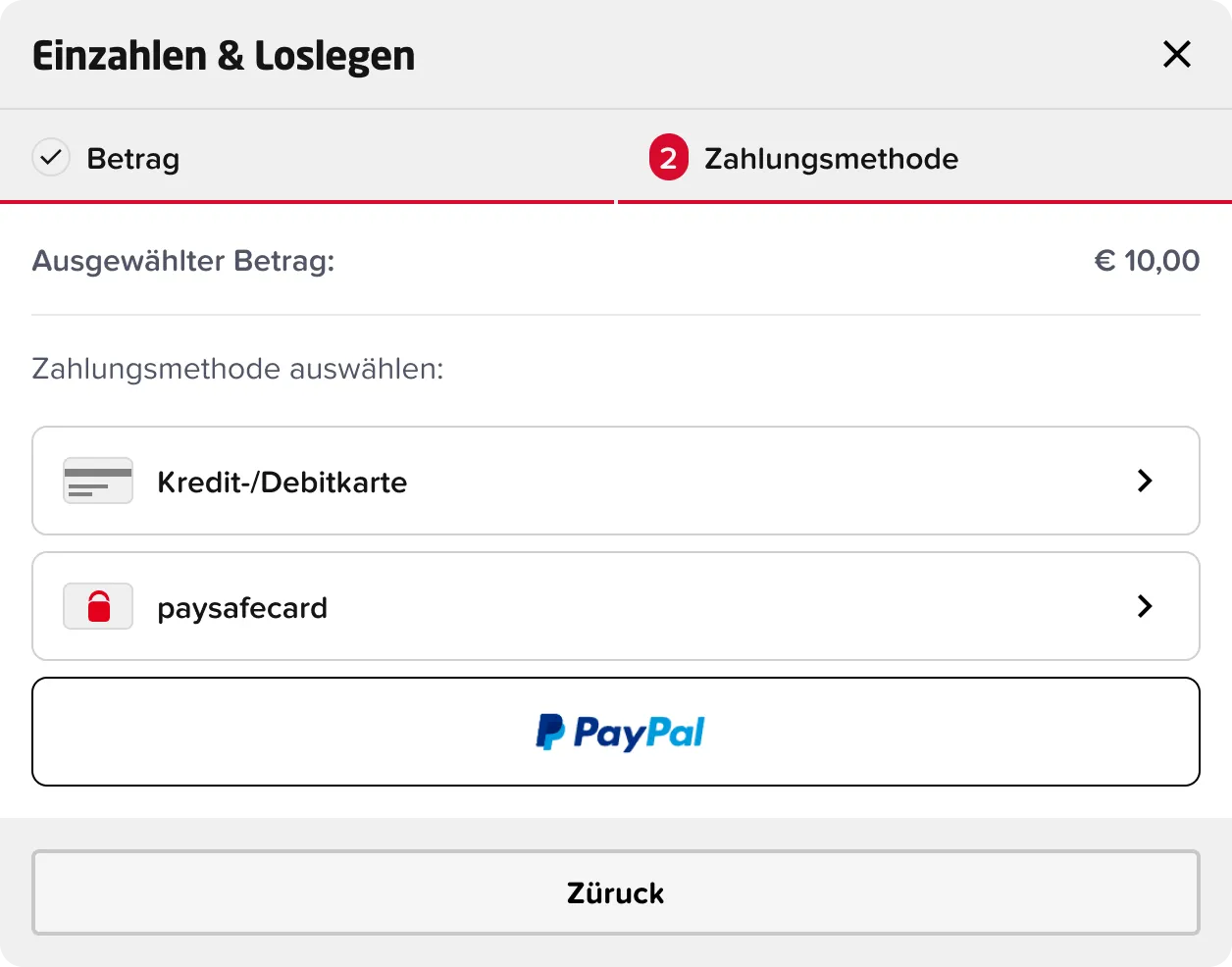Open paysafecard using its right chevron

pyautogui.click(x=1144, y=606)
